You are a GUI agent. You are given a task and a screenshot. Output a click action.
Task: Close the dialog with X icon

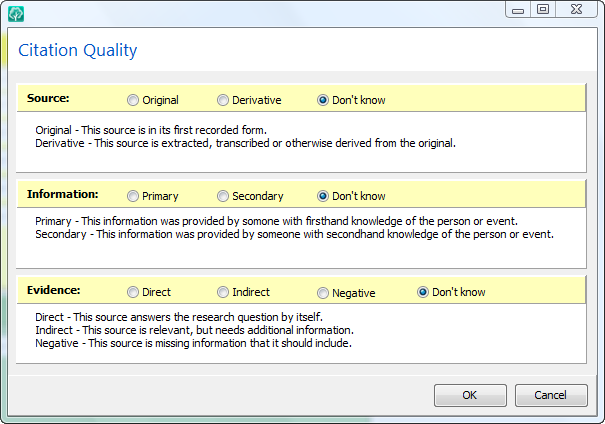pyautogui.click(x=576, y=9)
